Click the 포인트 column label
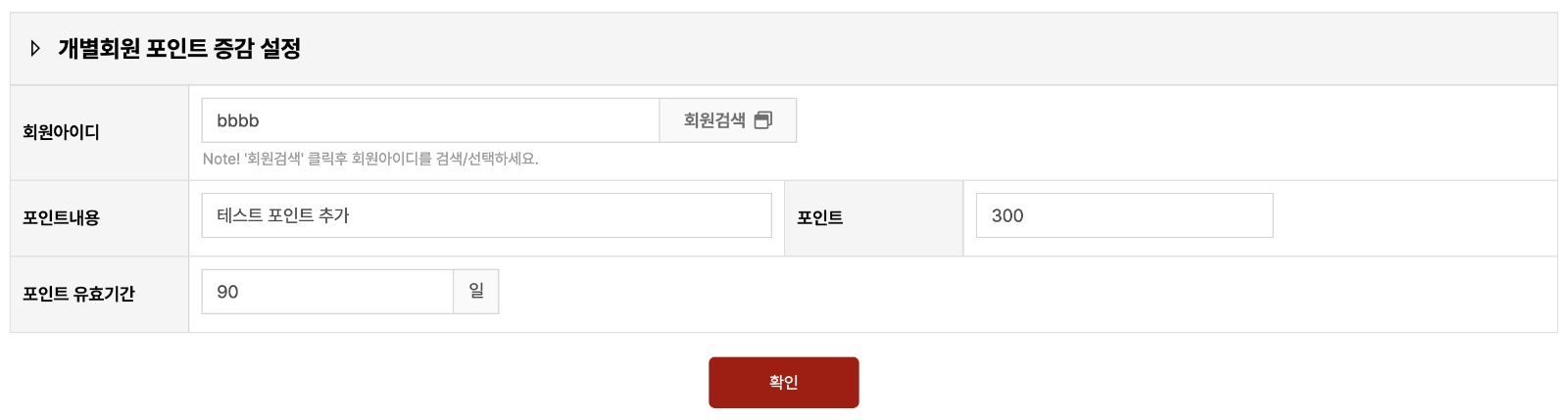 (820, 217)
